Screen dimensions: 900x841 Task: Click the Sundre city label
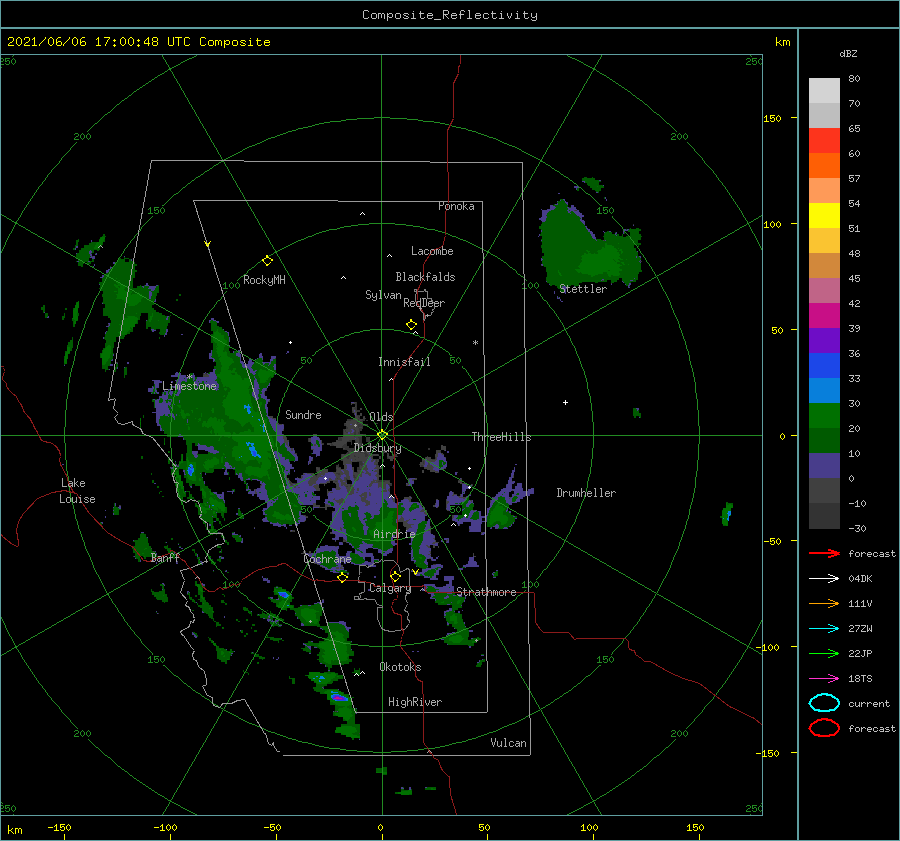tap(303, 414)
